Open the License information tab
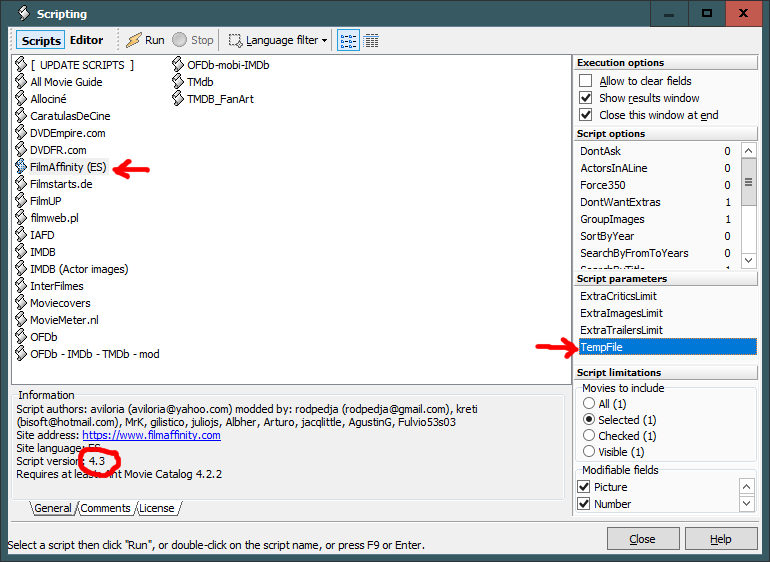This screenshot has width=770, height=562. [157, 508]
